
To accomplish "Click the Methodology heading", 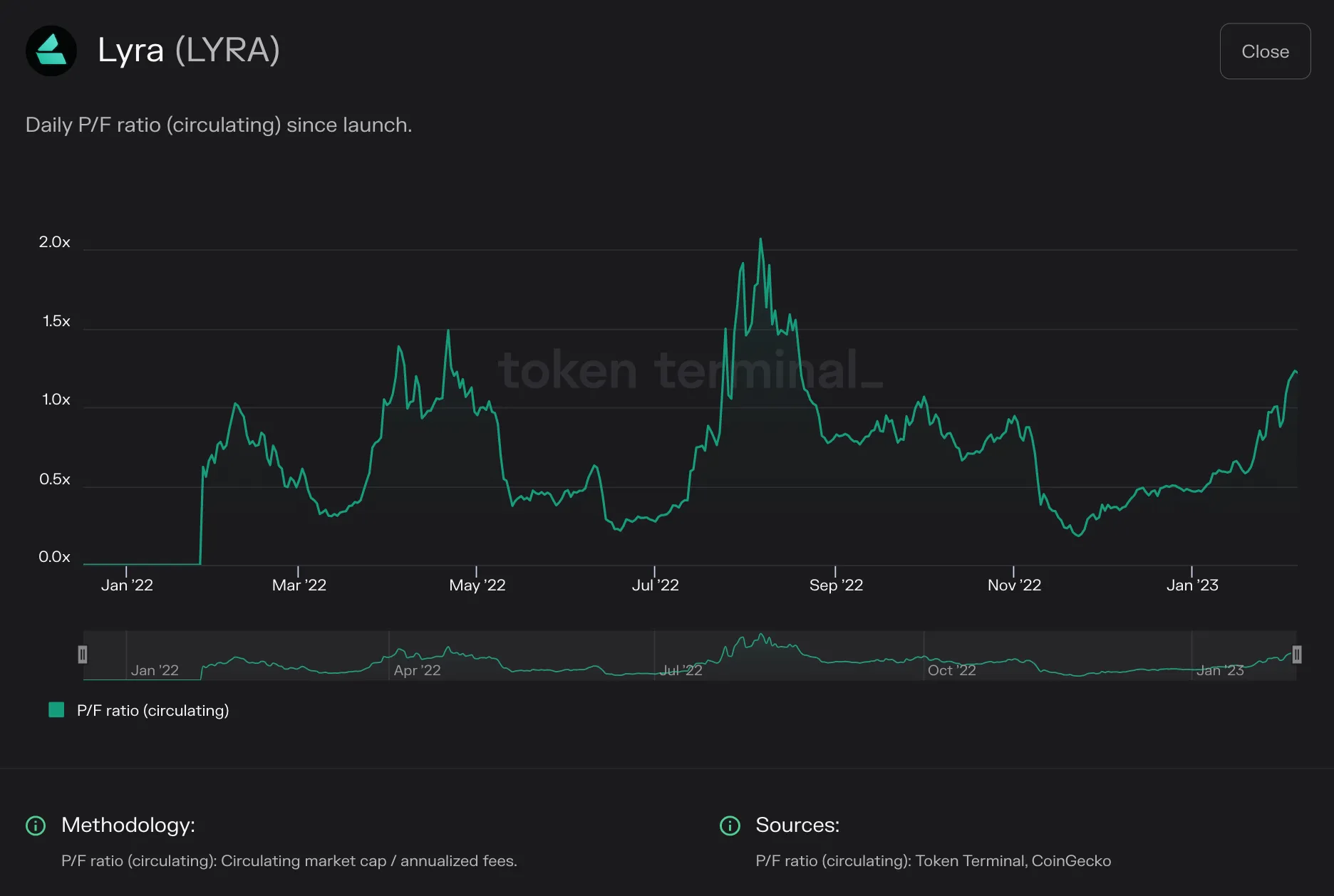I will click(x=128, y=825).
